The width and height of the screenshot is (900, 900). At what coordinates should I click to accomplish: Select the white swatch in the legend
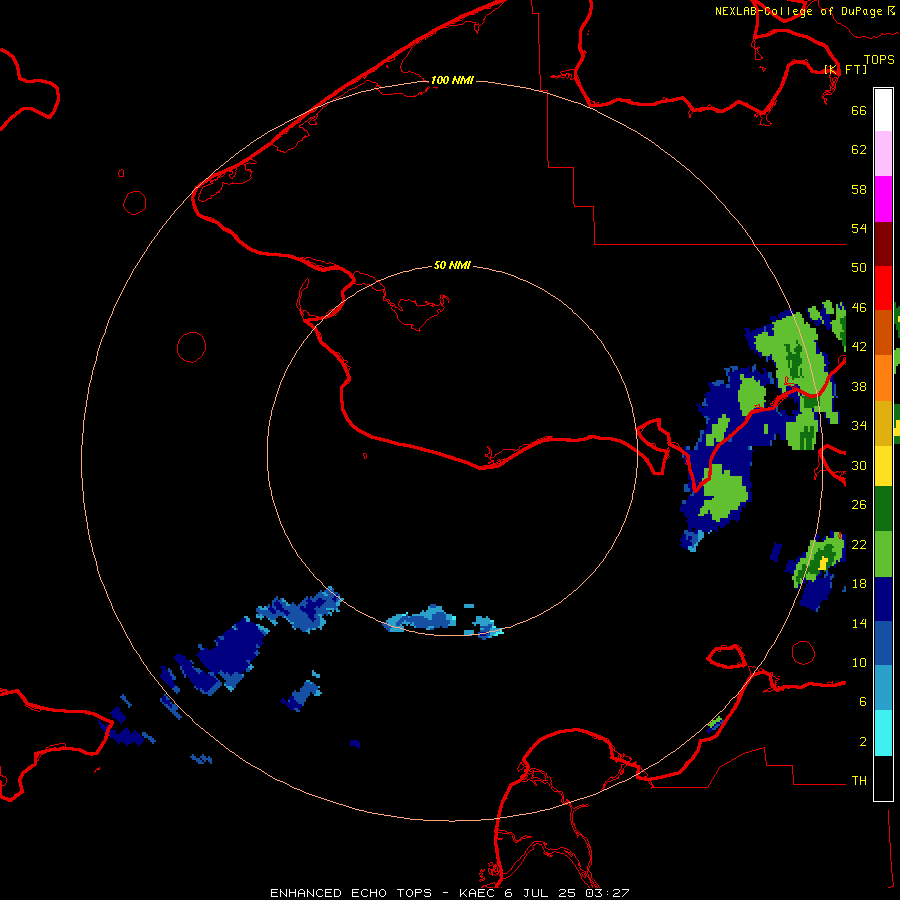click(x=883, y=110)
